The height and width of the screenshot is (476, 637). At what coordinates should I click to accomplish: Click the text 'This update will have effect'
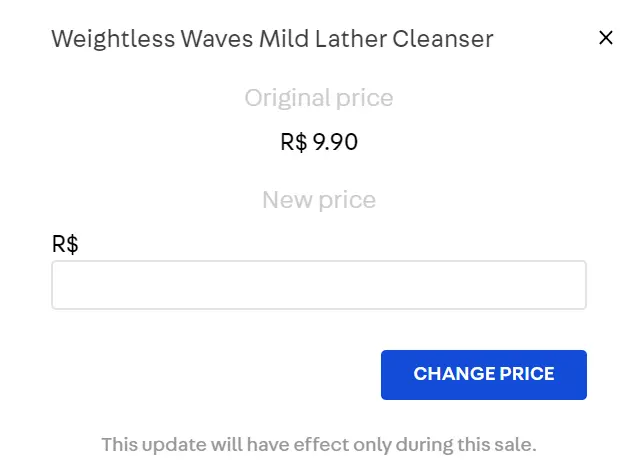[x=228, y=443]
